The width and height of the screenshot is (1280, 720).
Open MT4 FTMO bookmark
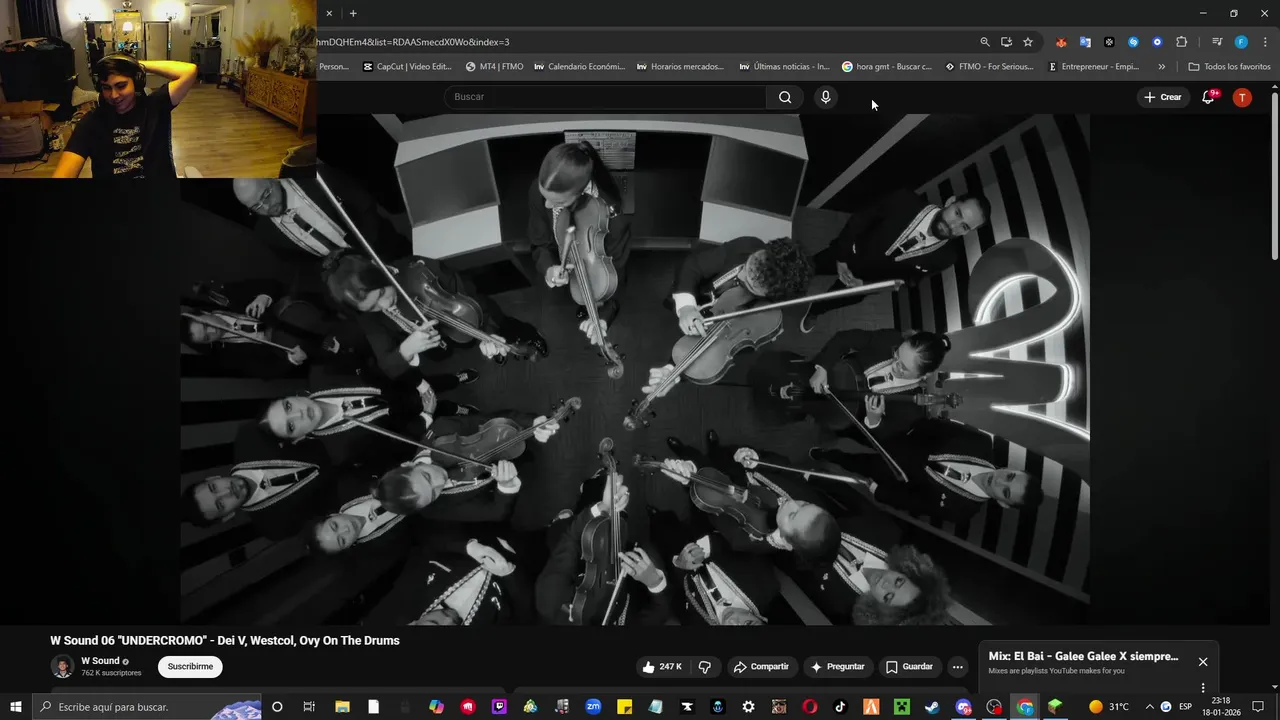point(494,67)
